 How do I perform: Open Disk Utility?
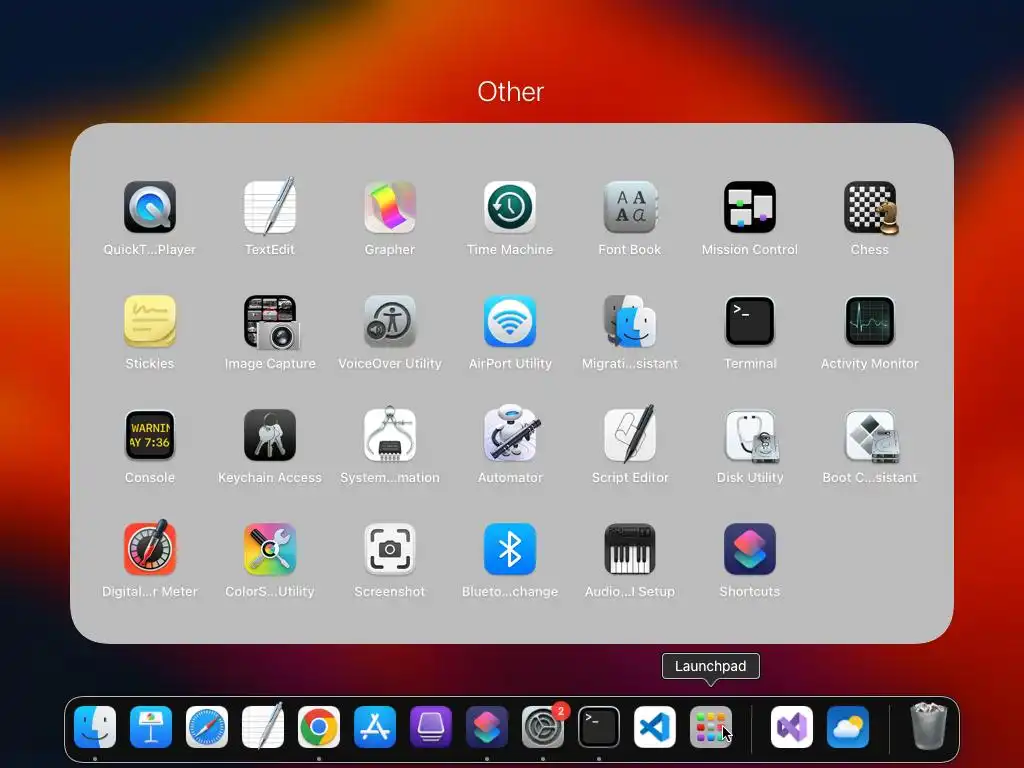(x=750, y=435)
